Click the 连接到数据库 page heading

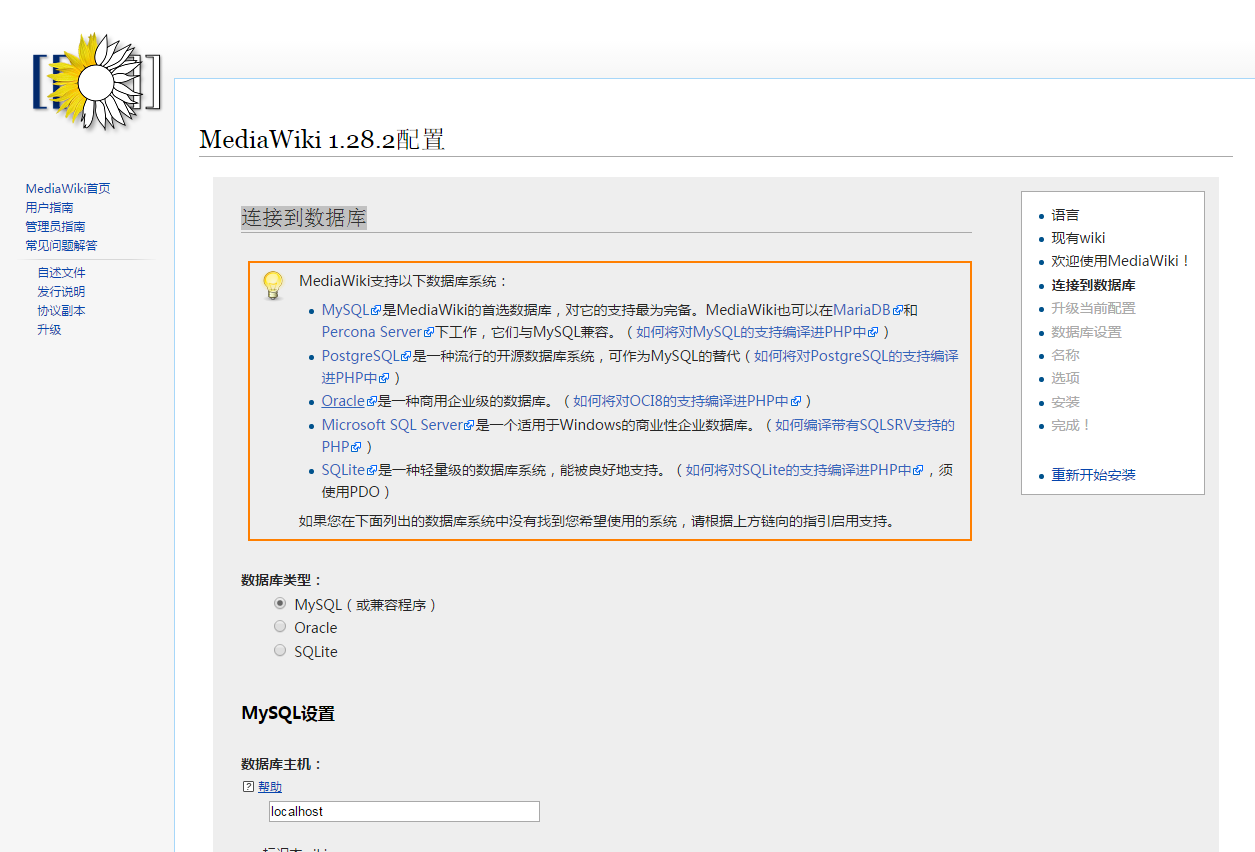click(x=304, y=218)
